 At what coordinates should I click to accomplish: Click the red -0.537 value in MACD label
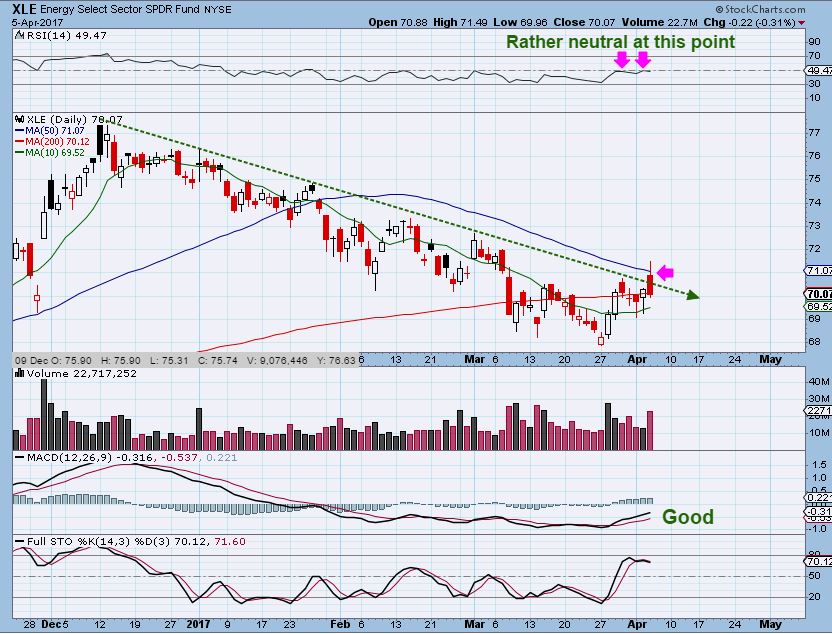[x=180, y=457]
